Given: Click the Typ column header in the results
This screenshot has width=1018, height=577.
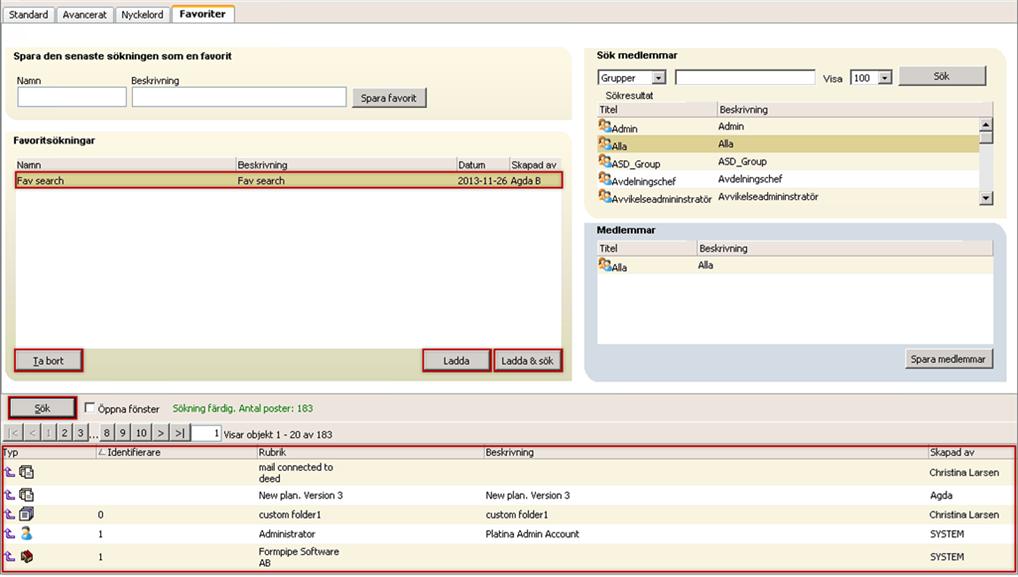Looking at the screenshot, I should 11,452.
